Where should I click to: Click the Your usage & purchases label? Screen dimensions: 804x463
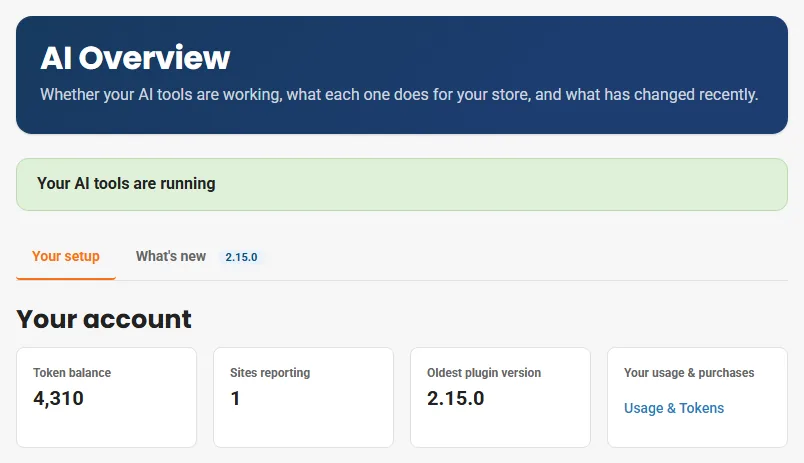coord(689,373)
